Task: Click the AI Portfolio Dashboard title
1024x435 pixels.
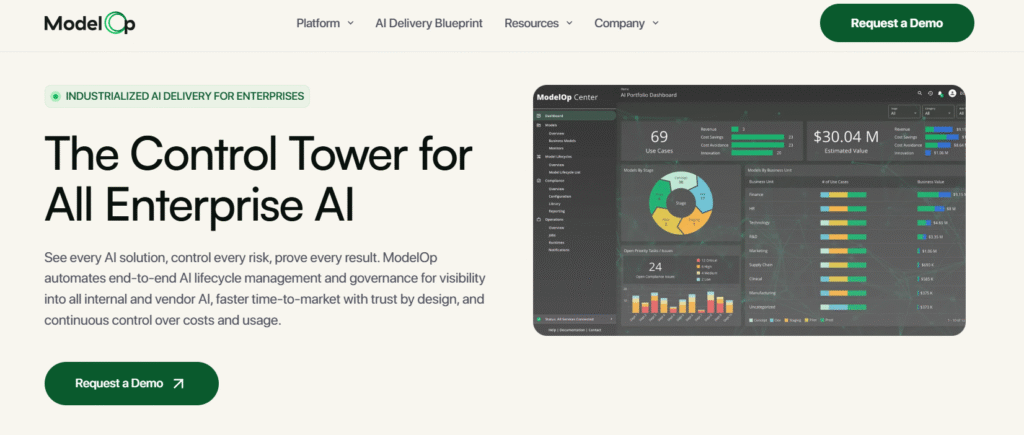Action: (648, 95)
